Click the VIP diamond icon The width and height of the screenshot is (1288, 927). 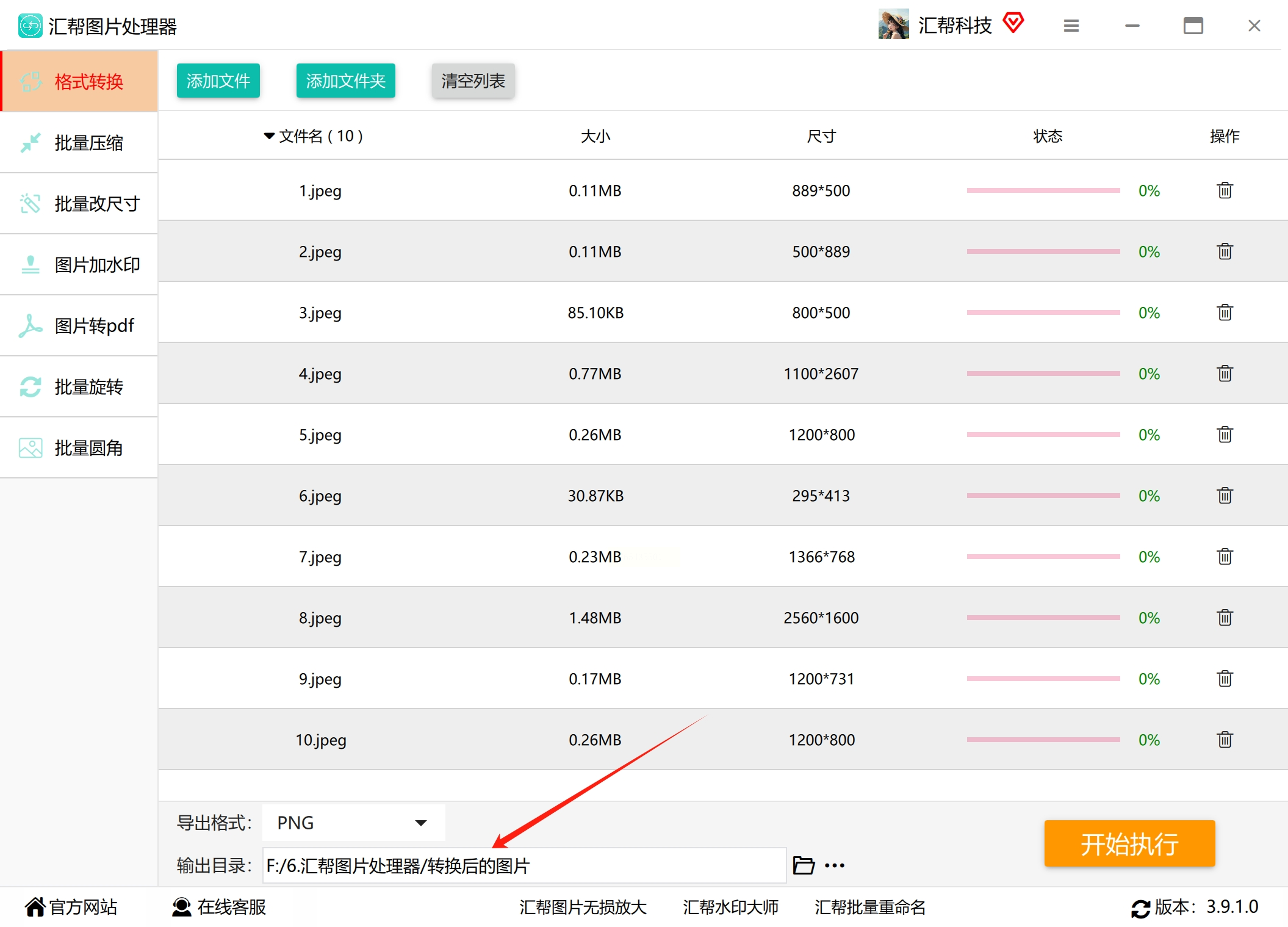pos(1013,24)
